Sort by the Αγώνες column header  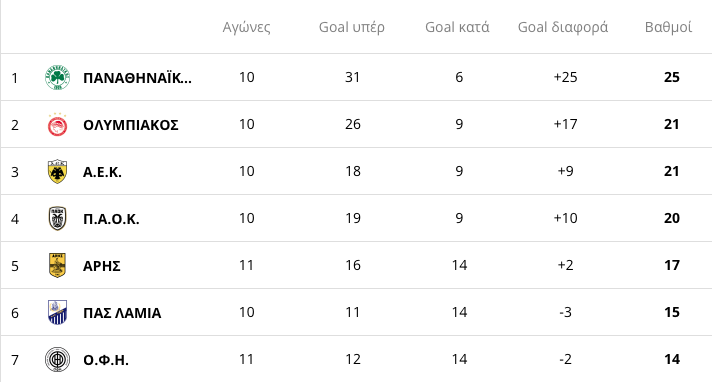click(247, 28)
